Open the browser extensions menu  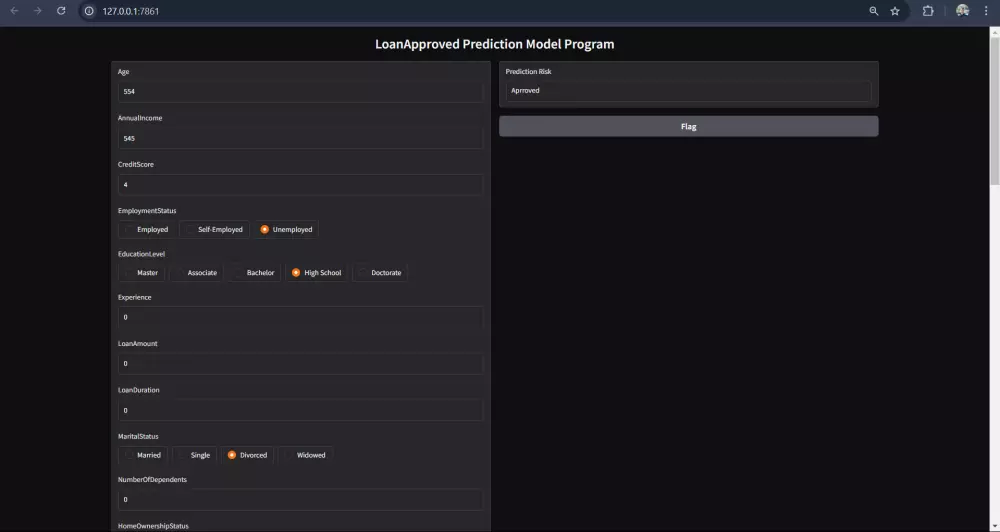[x=928, y=11]
